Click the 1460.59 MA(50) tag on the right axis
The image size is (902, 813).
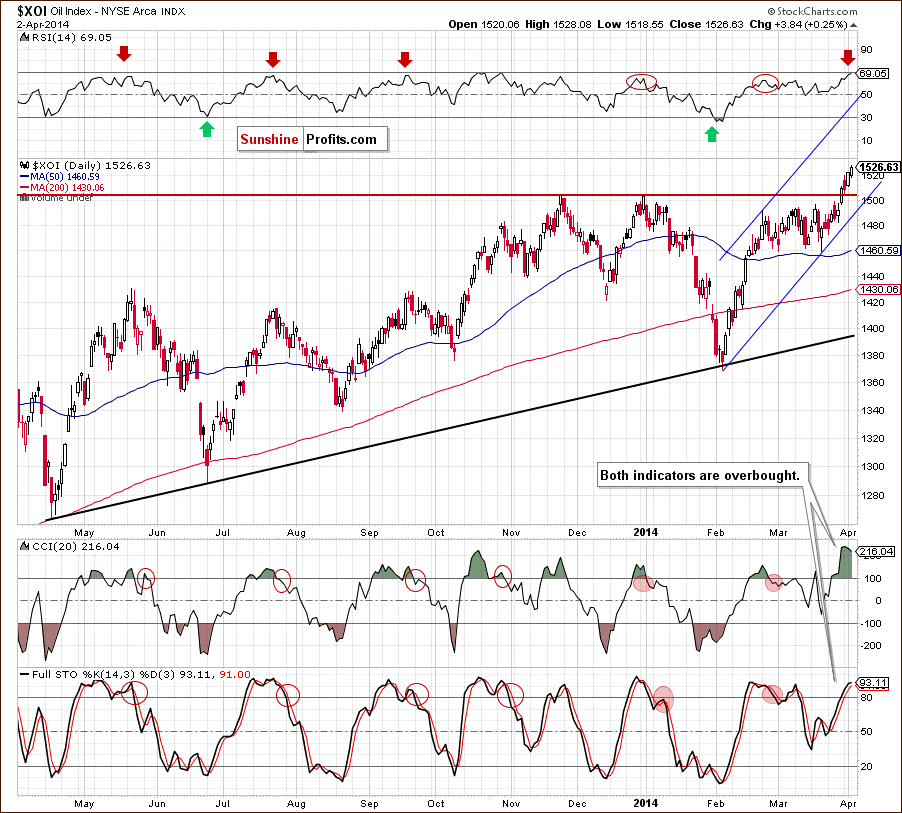[878, 251]
